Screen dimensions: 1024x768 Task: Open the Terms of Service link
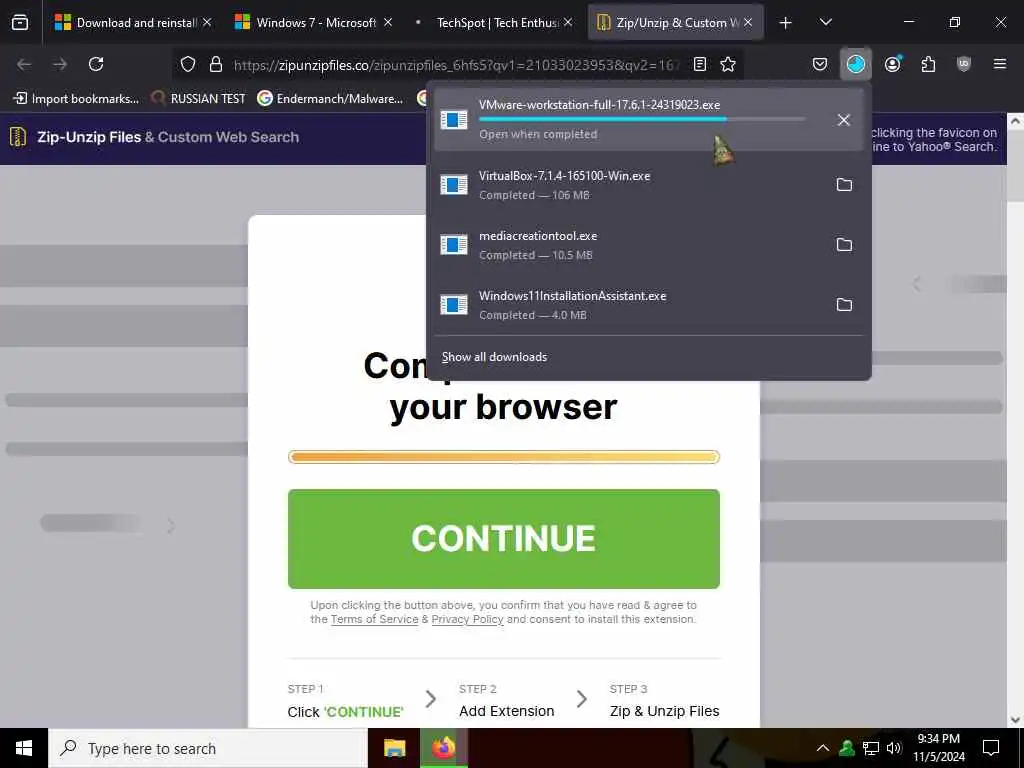[x=374, y=619]
